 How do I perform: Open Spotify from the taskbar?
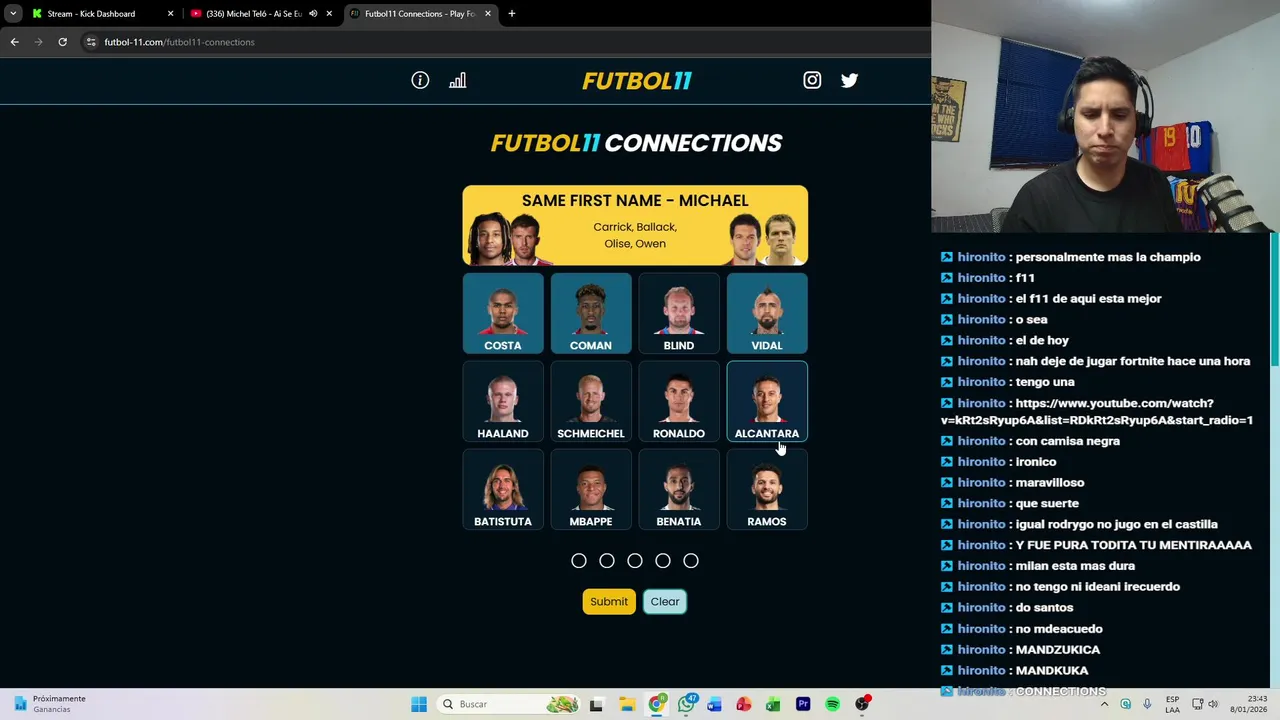pos(832,704)
